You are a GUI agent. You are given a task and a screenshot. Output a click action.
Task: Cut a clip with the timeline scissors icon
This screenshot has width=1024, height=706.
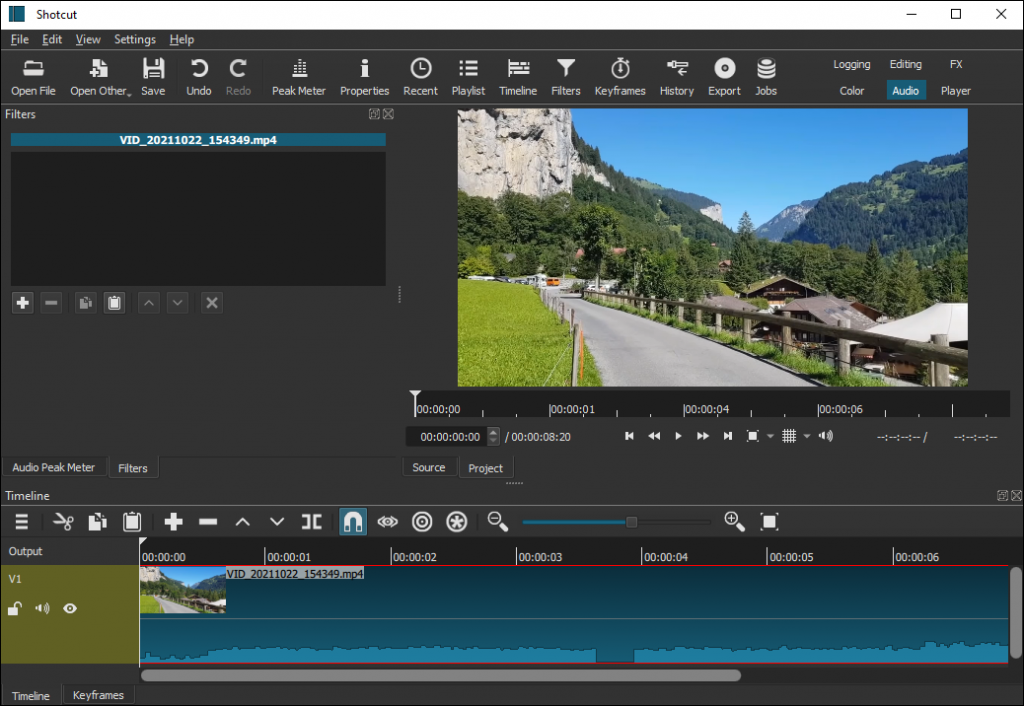pyautogui.click(x=62, y=521)
